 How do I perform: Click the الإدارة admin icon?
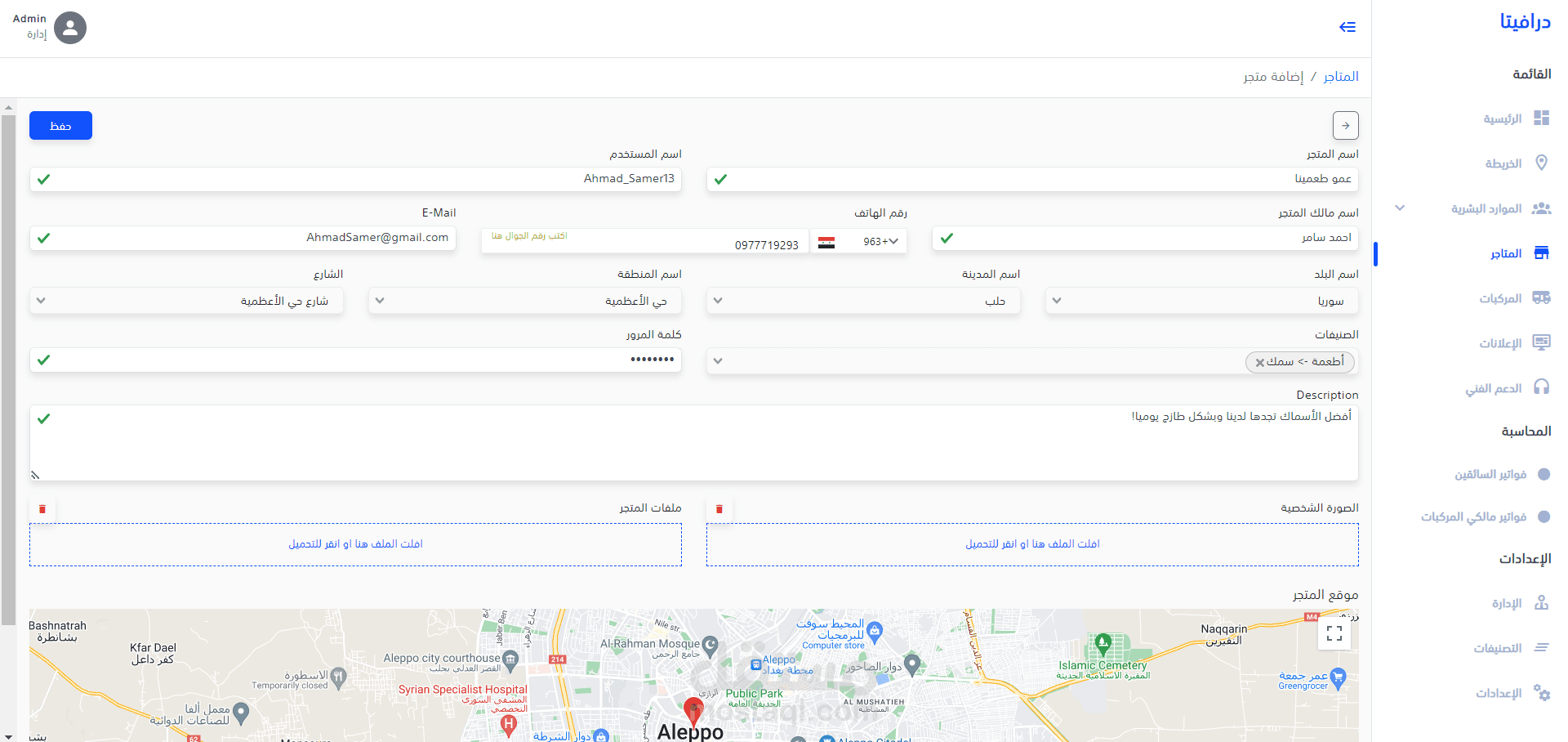pyautogui.click(x=1542, y=603)
